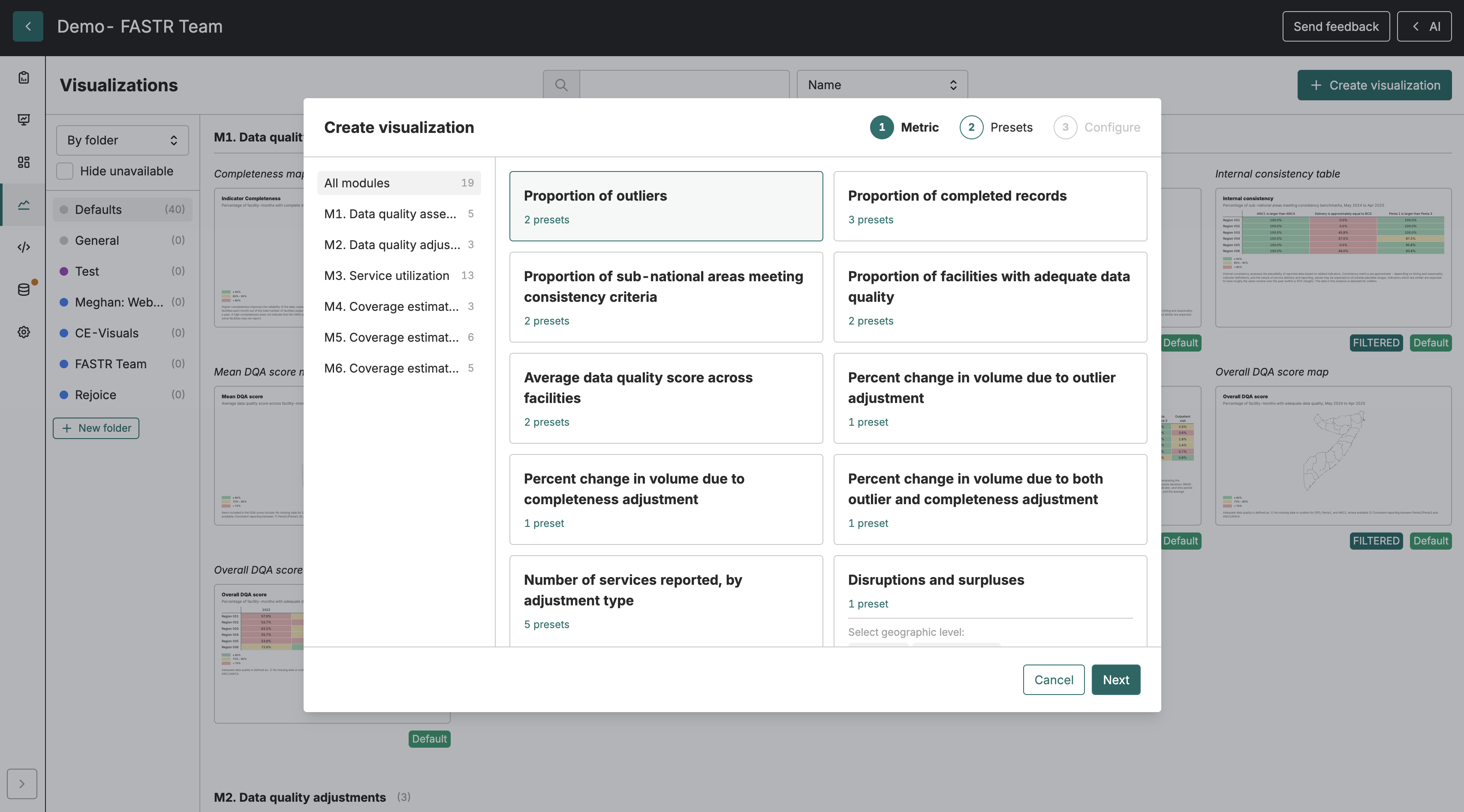The width and height of the screenshot is (1464, 812).
Task: Click the blue CE-Visuals folder color dot
Action: click(x=63, y=333)
